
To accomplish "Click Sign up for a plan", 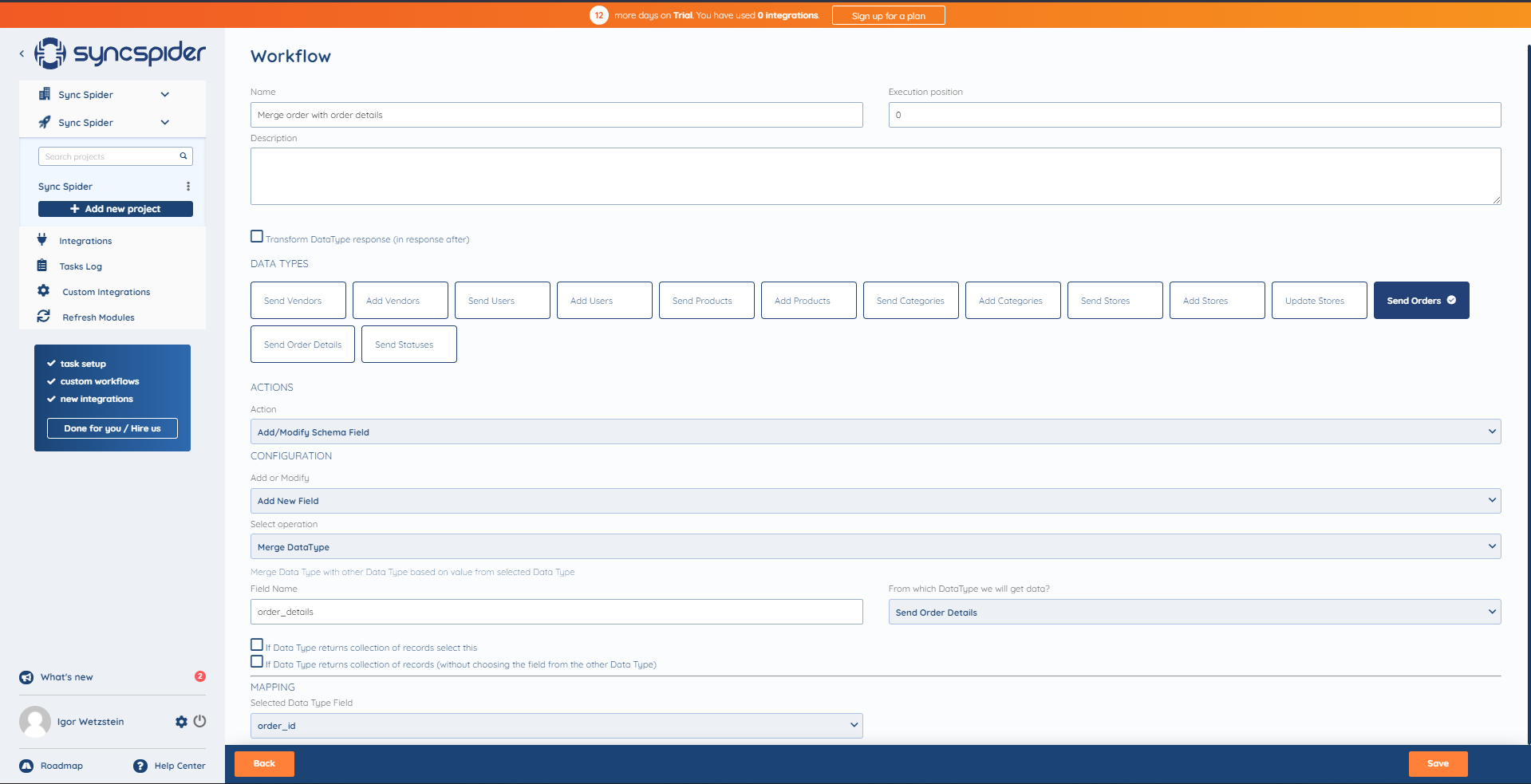I will coord(889,15).
